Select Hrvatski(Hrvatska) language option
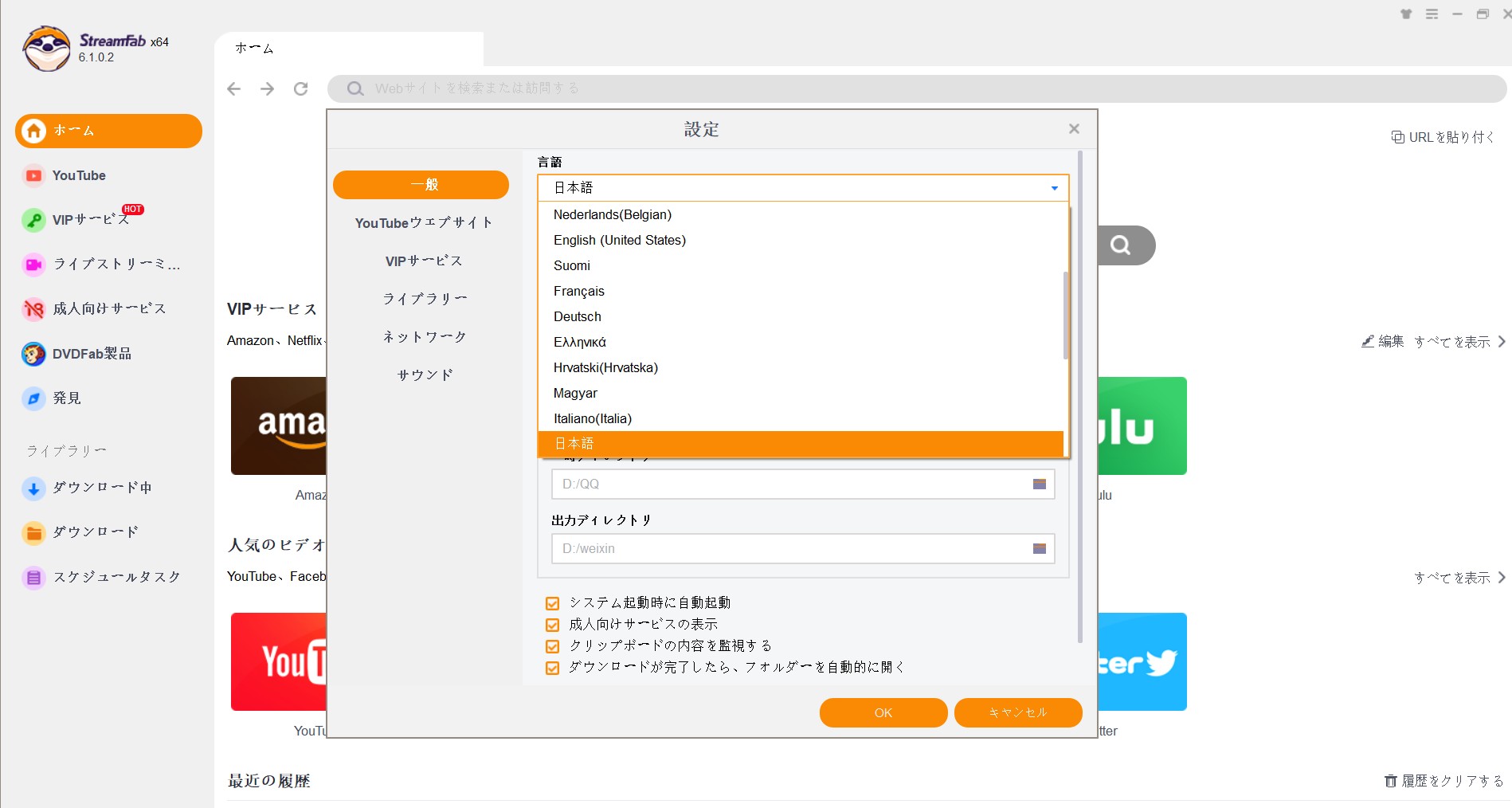This screenshot has height=808, width=1512. coord(801,367)
